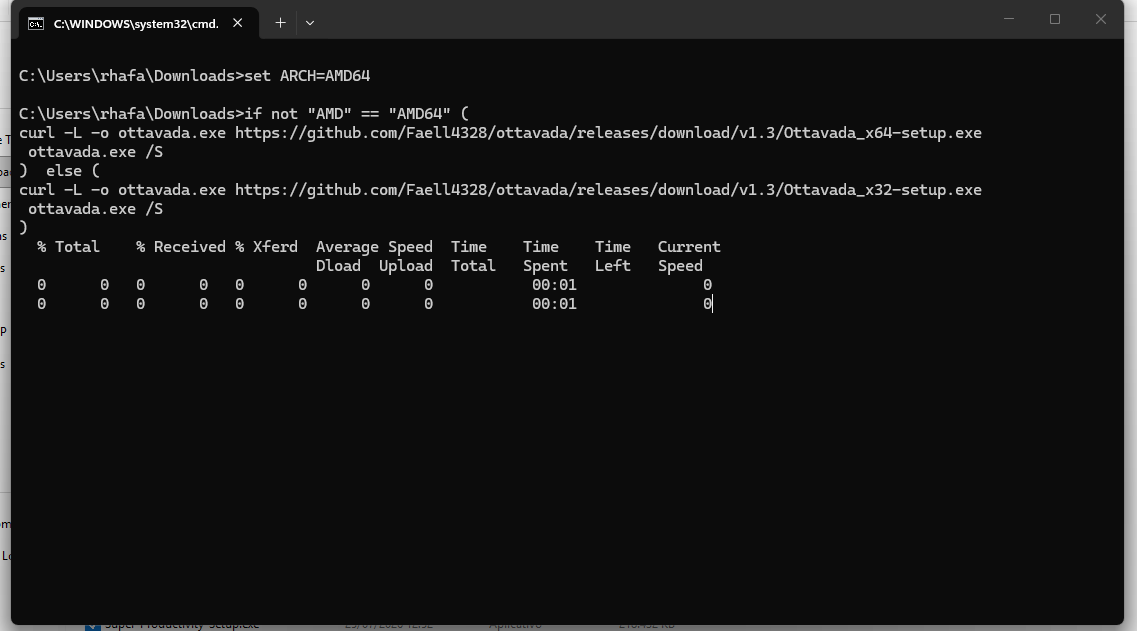
Task: Click the Ottavada_x32-setup.exe download URL
Action: (608, 190)
